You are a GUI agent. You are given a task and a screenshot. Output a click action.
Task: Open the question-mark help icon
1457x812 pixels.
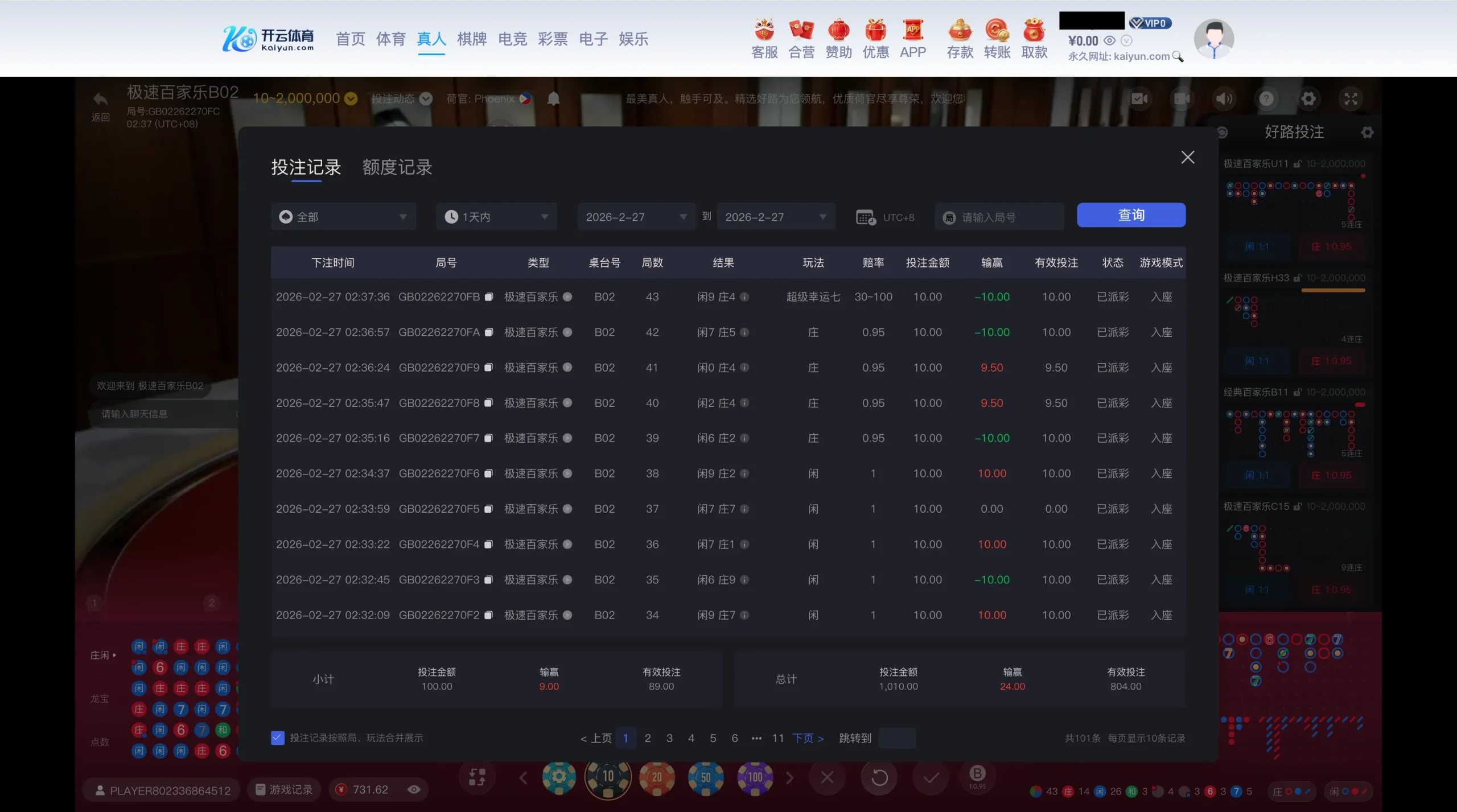click(x=1266, y=99)
